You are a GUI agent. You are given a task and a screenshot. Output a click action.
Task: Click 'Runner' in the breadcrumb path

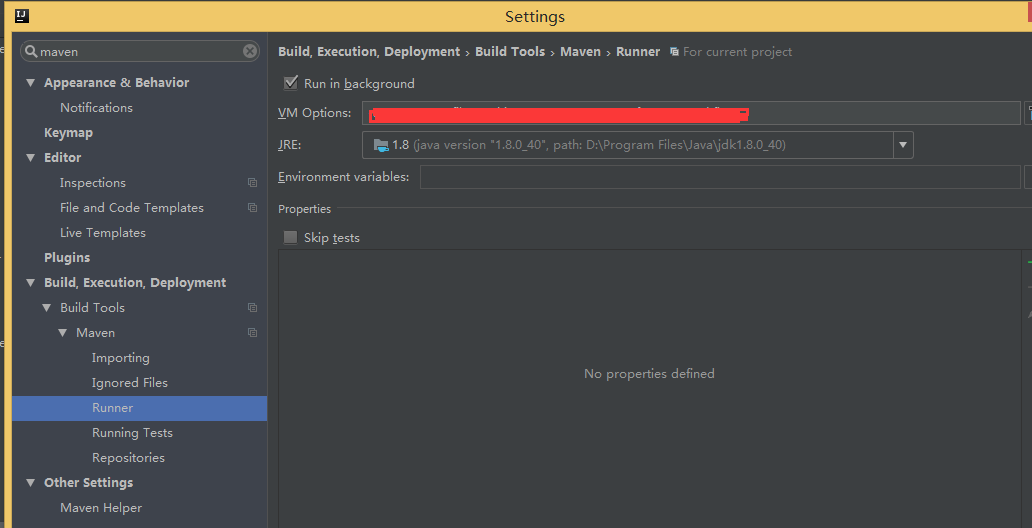(638, 51)
